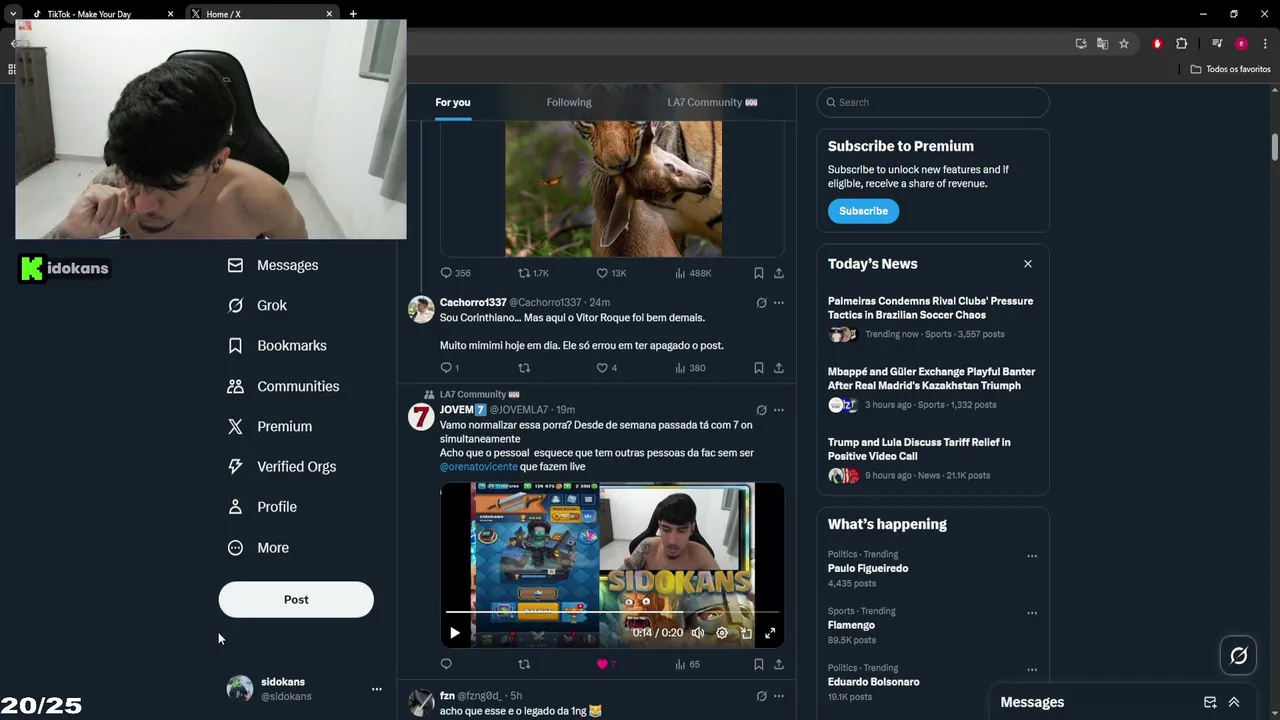Open Profile in the sidebar

pos(262,507)
